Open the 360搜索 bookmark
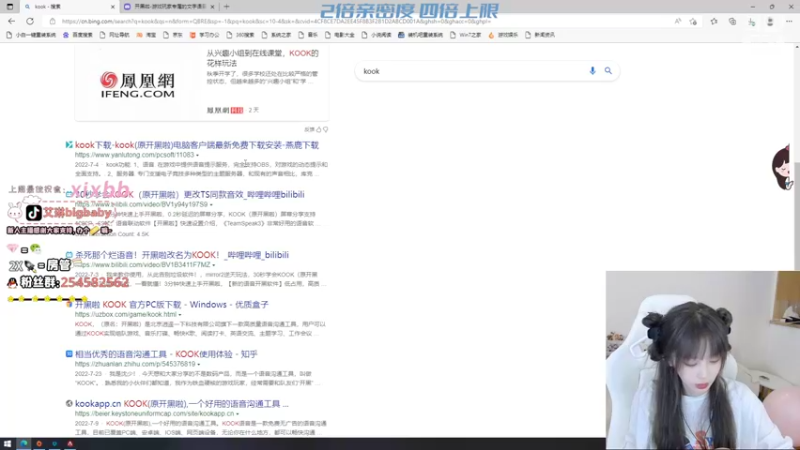The image size is (800, 450). click(240, 35)
